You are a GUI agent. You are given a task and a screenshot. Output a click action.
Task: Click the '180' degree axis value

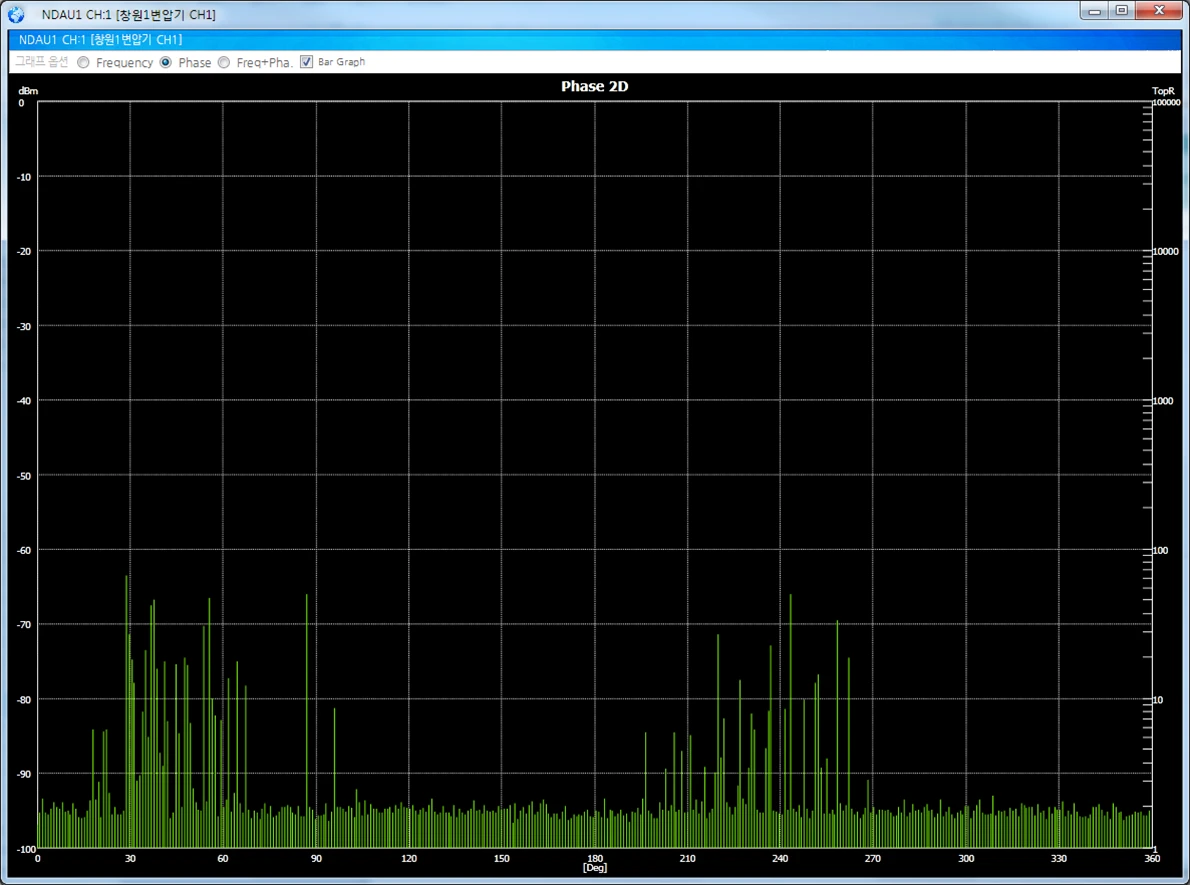595,858
